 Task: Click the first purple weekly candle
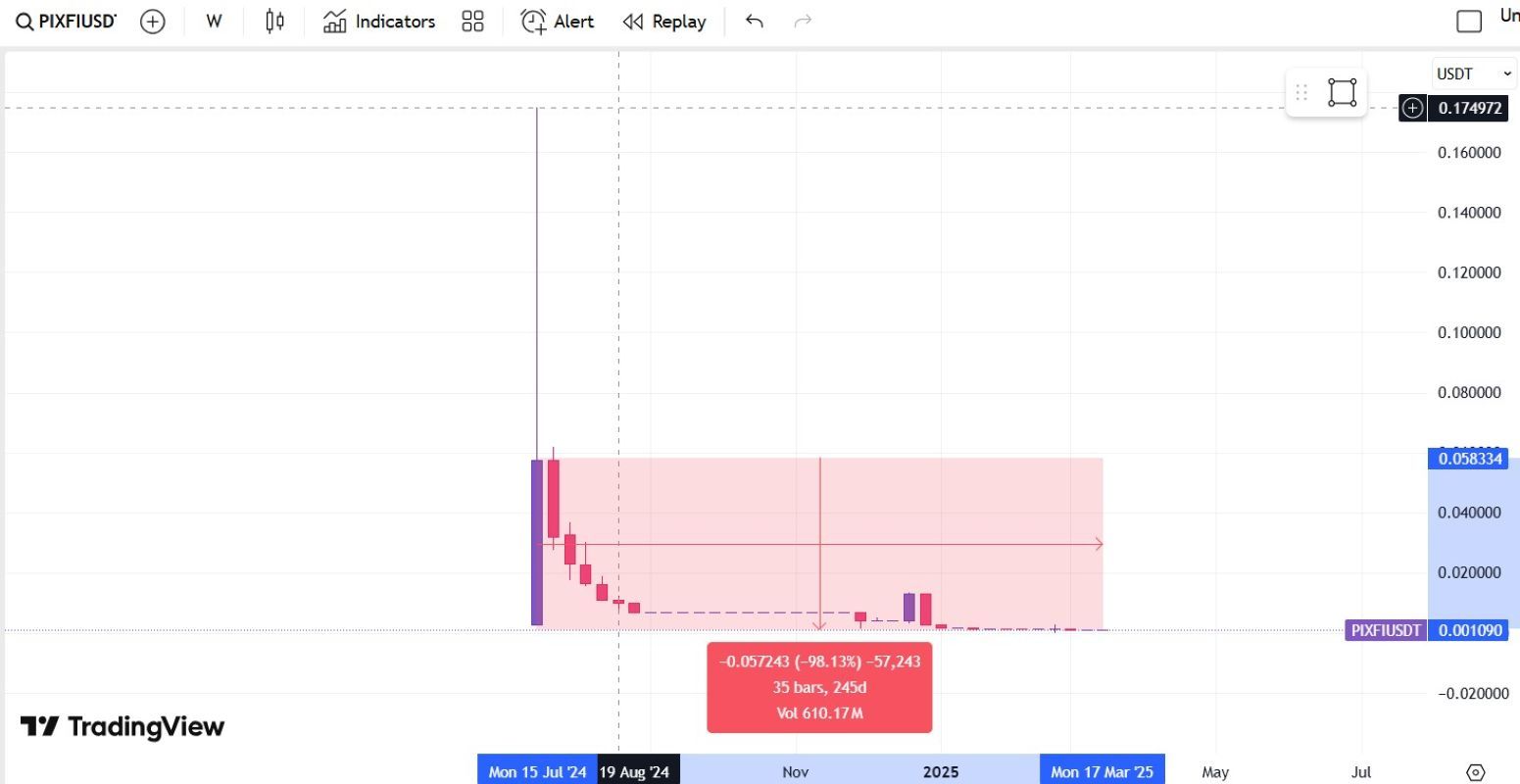click(537, 542)
